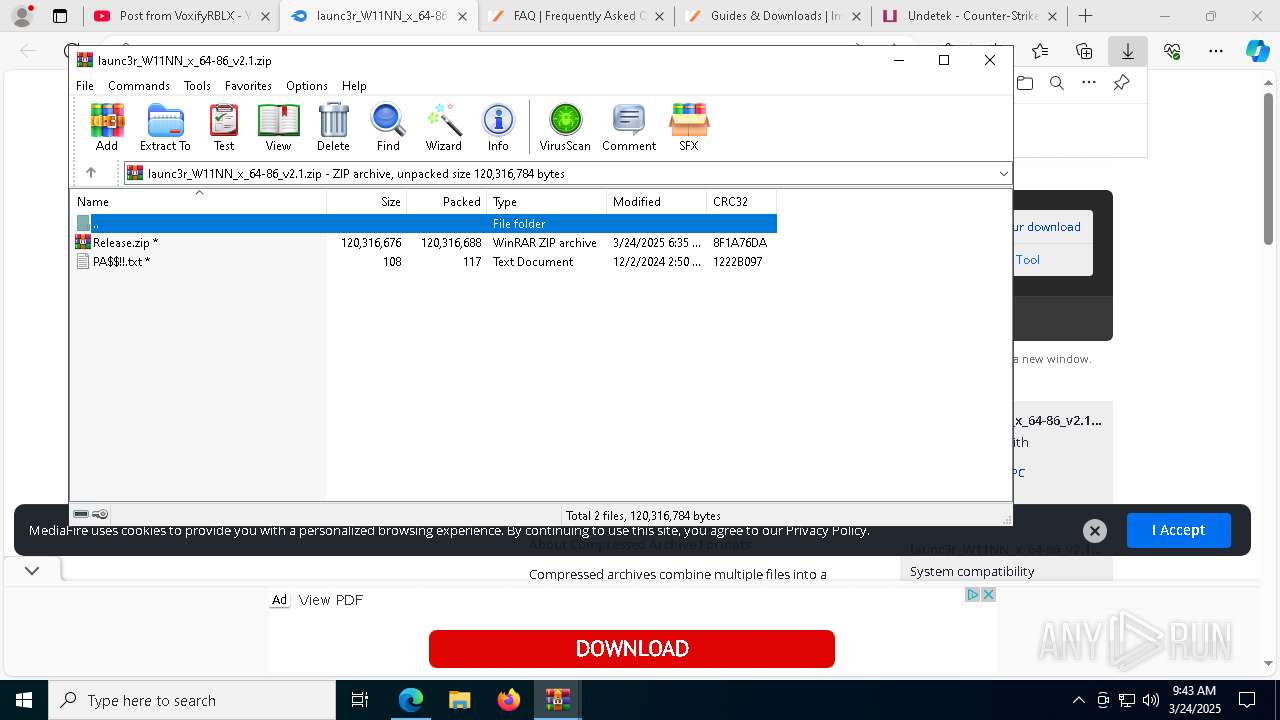Sort by the Packed column header

pos(446,202)
